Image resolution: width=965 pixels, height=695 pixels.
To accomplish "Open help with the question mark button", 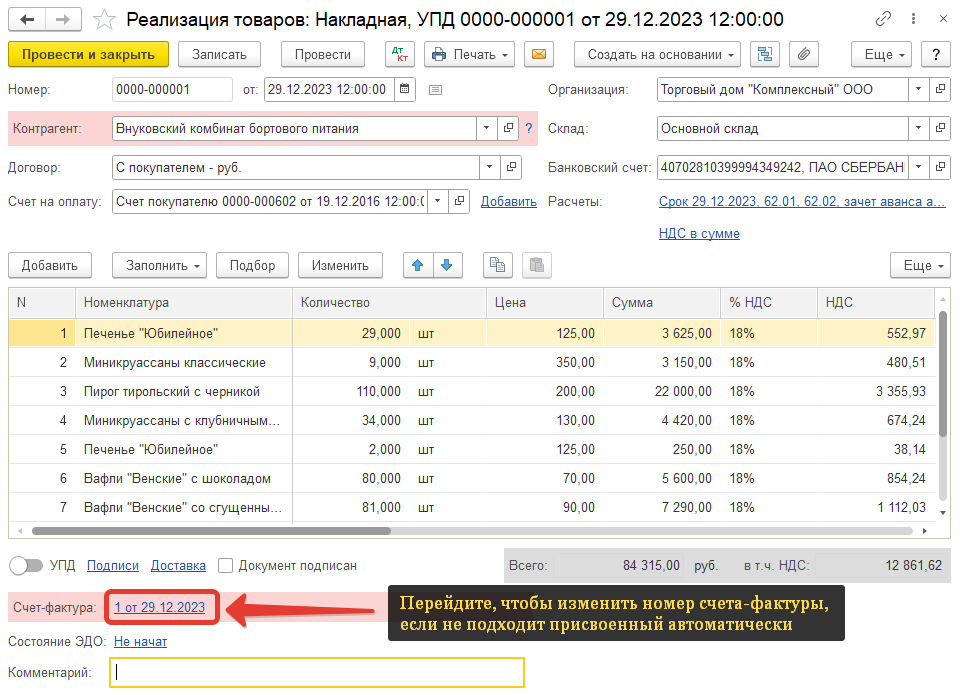I will 936,54.
